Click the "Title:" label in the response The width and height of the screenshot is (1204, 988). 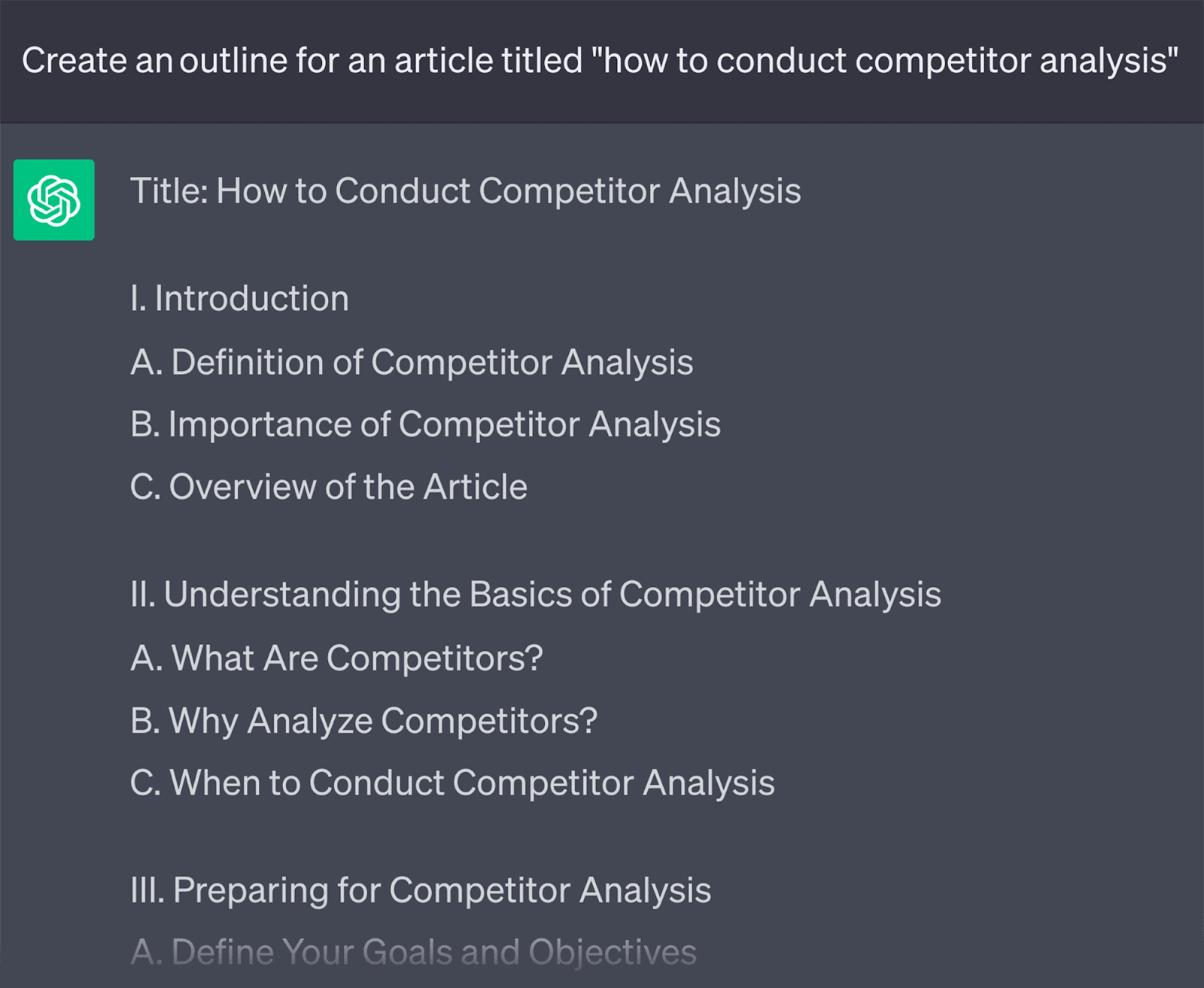click(x=169, y=190)
